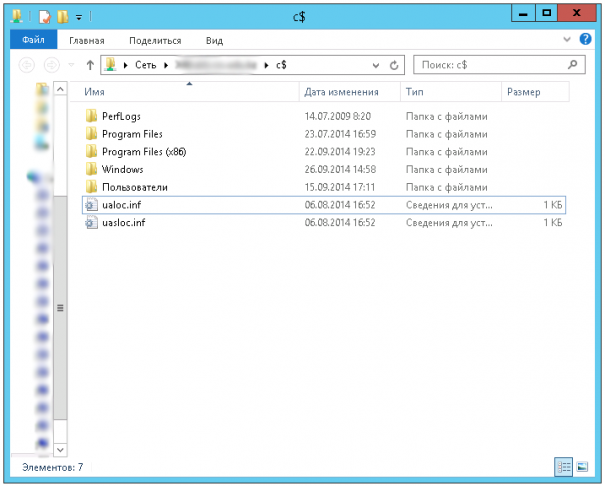Image resolution: width=605 pixels, height=486 pixels.
Task: Click the Поиск: c$ search field
Action: coord(490,65)
